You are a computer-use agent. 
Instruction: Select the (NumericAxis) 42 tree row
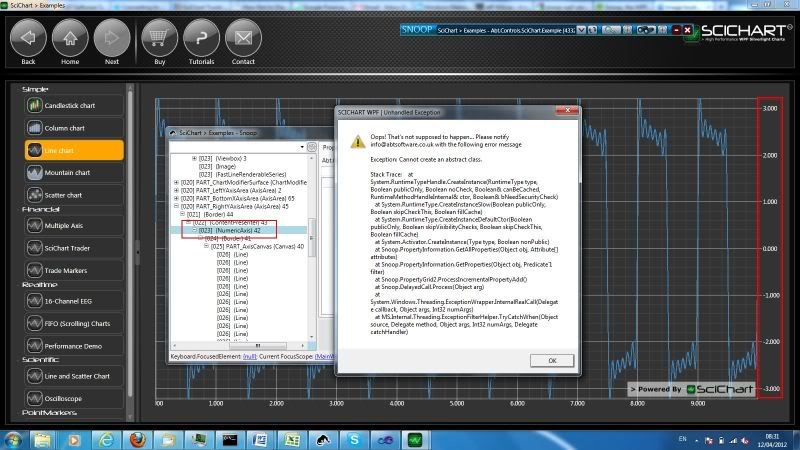pyautogui.click(x=240, y=231)
